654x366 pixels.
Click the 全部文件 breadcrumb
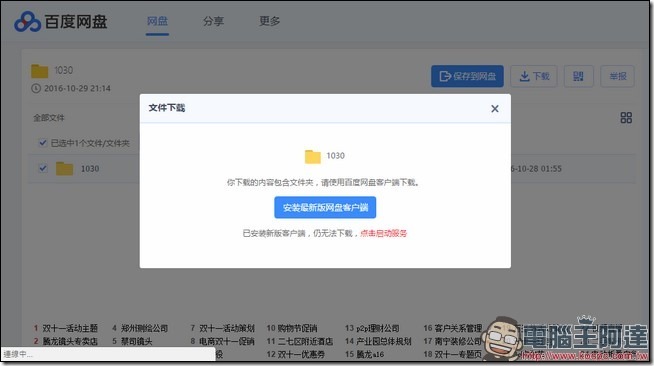coord(49,118)
